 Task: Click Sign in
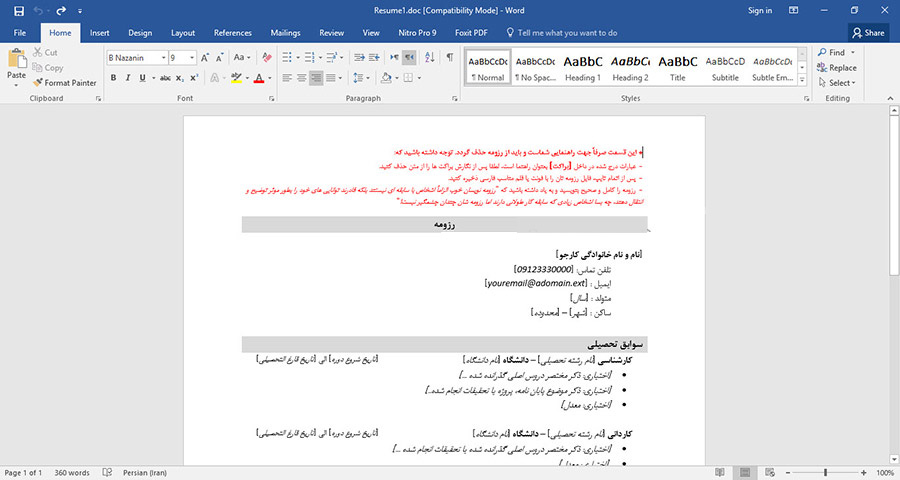(760, 10)
